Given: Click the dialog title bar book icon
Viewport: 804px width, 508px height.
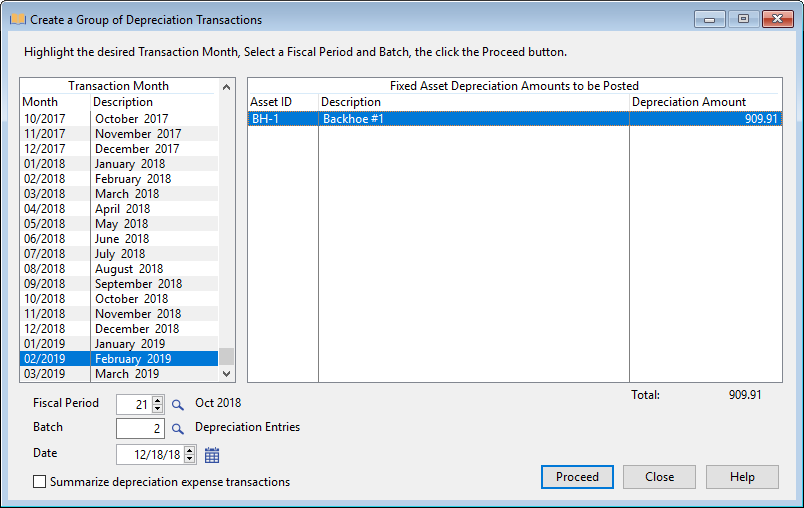Looking at the screenshot, I should pyautogui.click(x=17, y=19).
